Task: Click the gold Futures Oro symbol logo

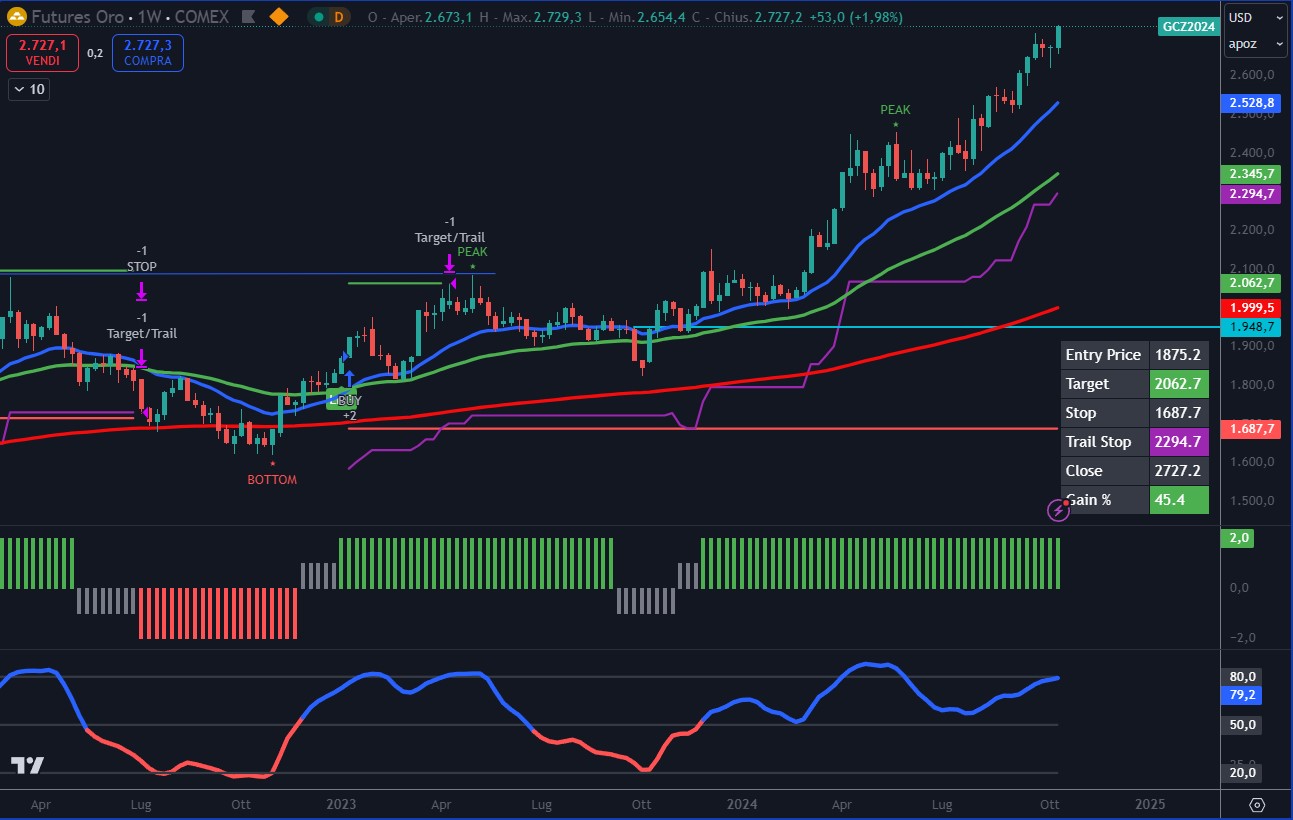Action: pyautogui.click(x=16, y=17)
